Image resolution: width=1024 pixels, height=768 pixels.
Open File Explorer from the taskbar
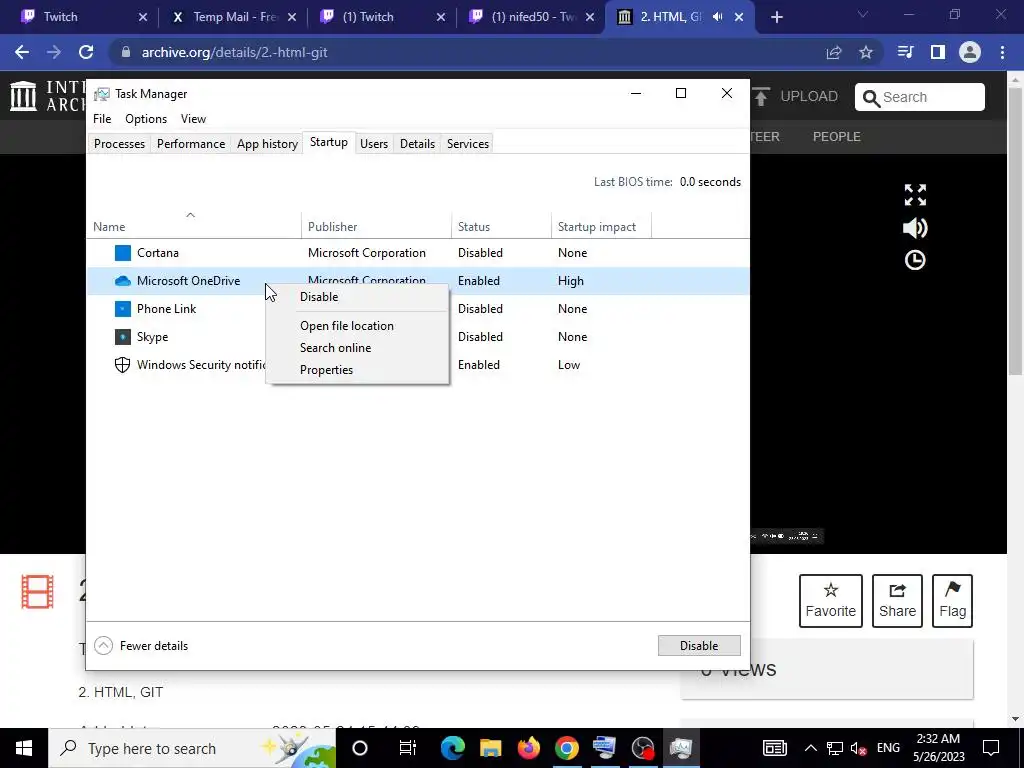[490, 748]
